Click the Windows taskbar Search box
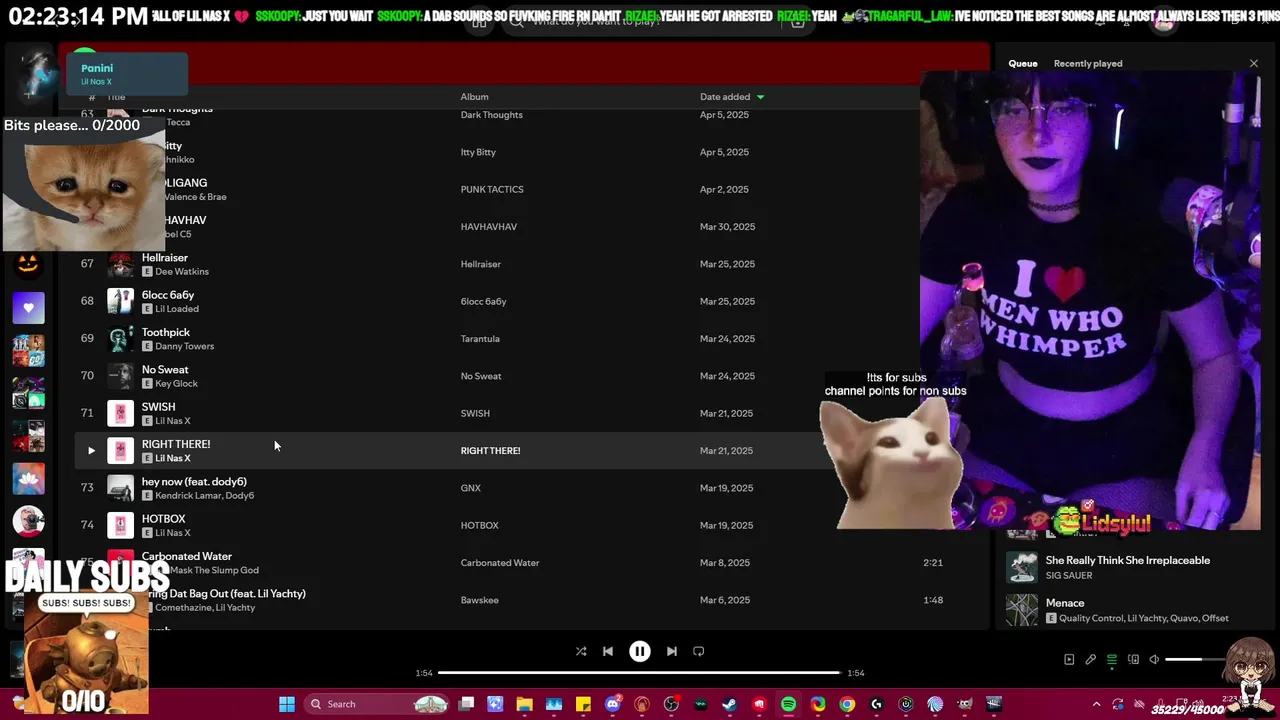Screen dimensions: 1280x720 click(x=376, y=704)
